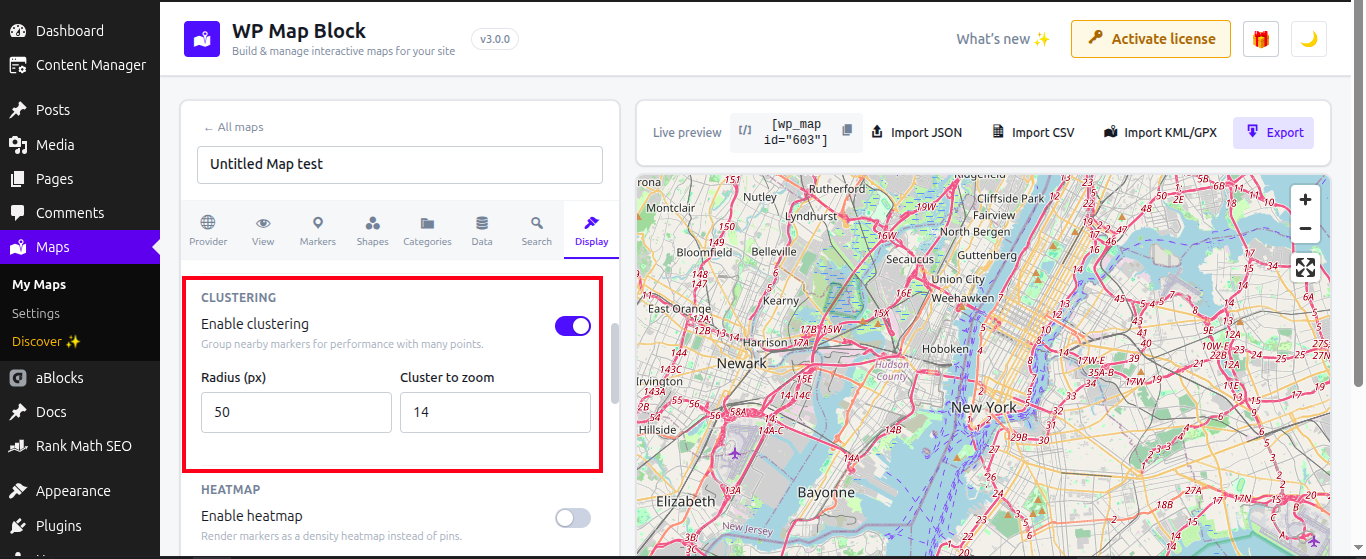Screen dimensions: 1366x559
Task: Click the settings panel scrollbar
Action: click(x=615, y=364)
